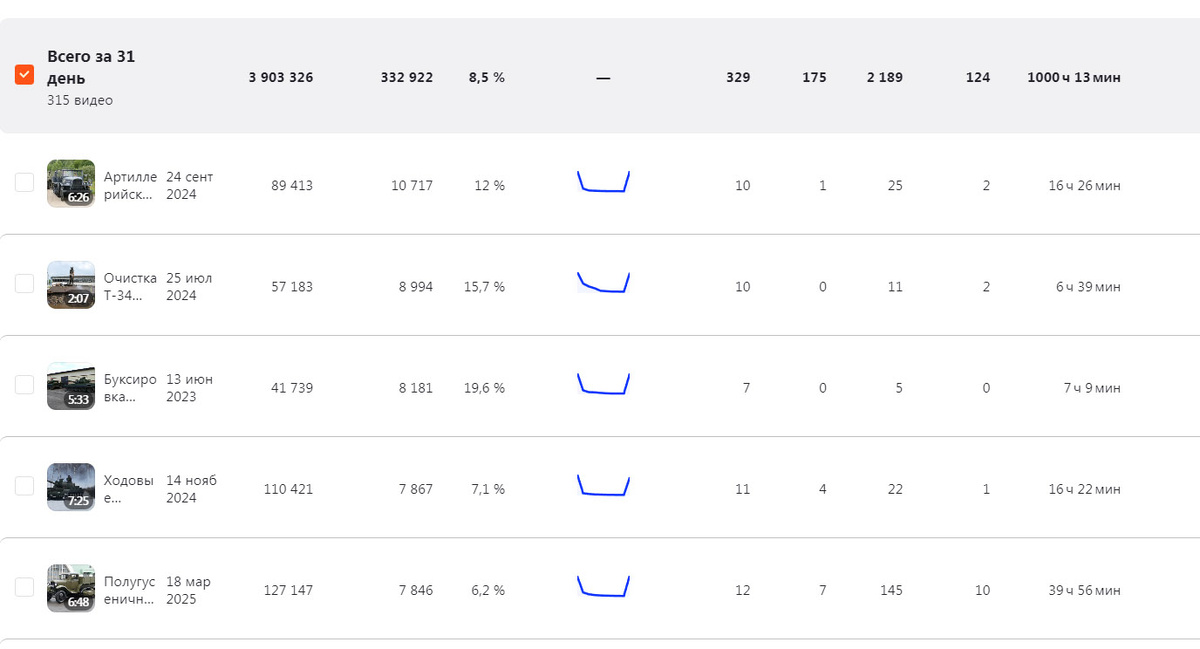Open the 6:48 half-track video thumbnail
The image size is (1200, 649).
pos(71,588)
